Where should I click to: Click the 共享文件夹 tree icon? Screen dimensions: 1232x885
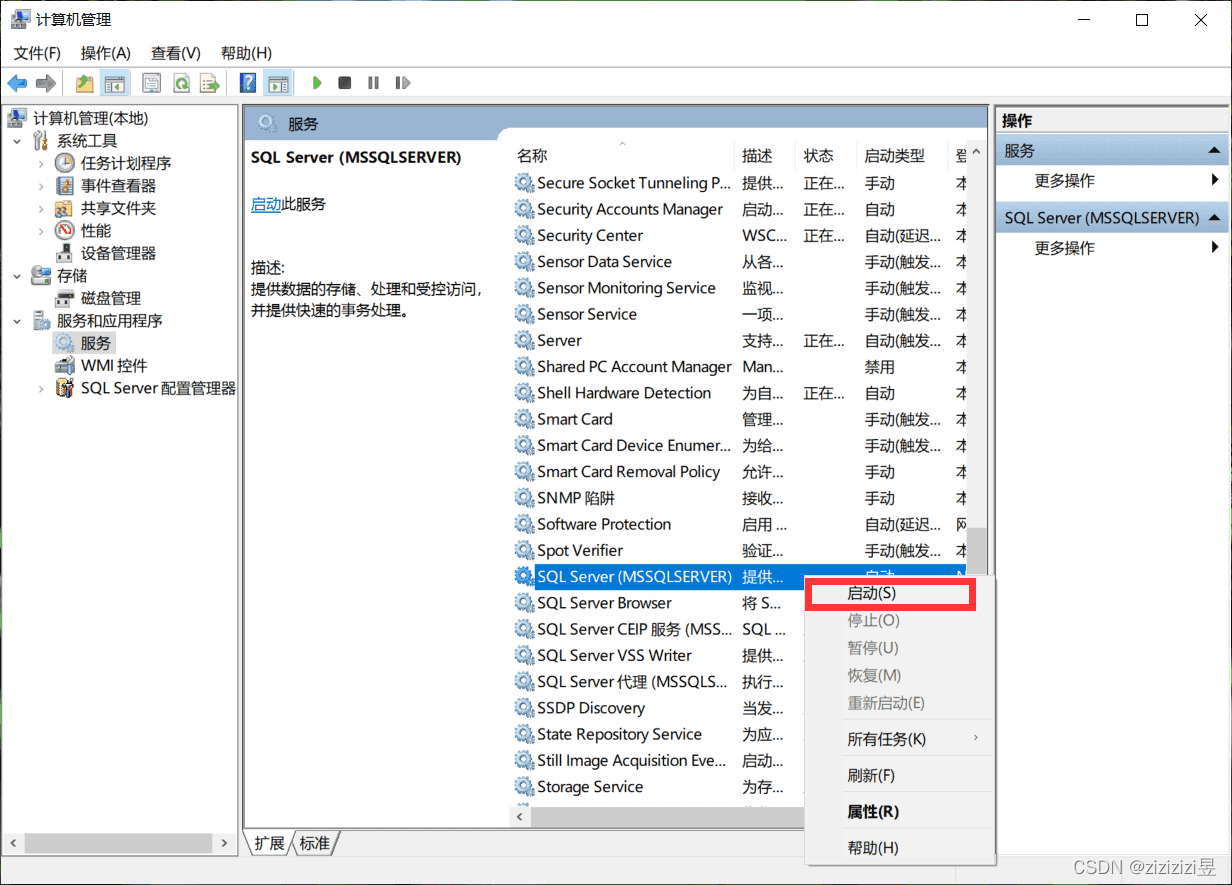pyautogui.click(x=64, y=208)
